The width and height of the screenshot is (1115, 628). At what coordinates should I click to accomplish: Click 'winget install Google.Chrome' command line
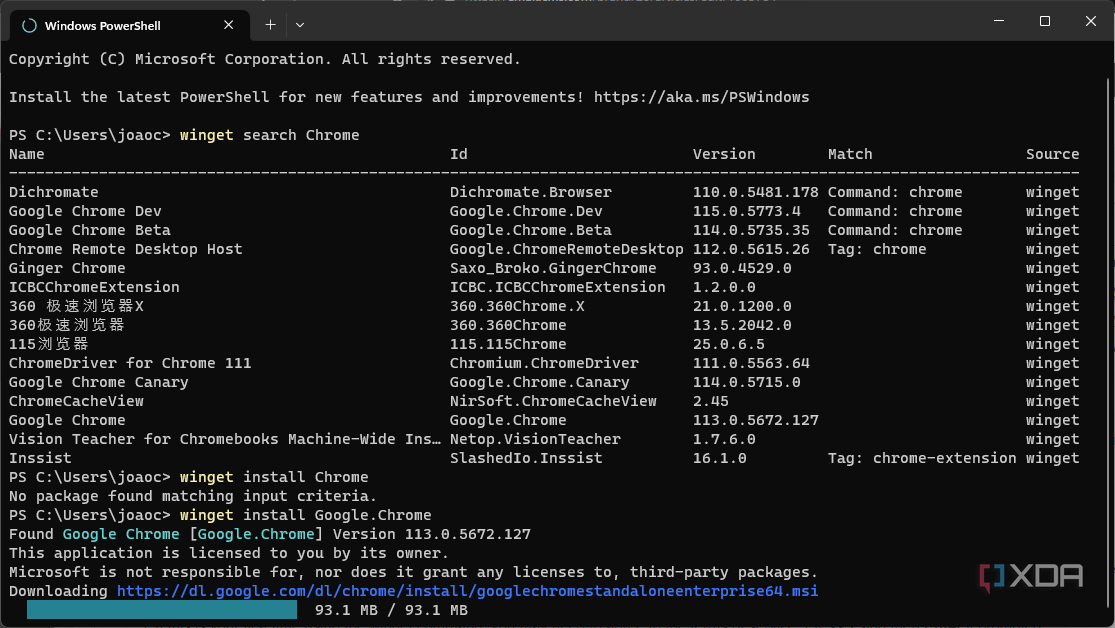coord(306,516)
